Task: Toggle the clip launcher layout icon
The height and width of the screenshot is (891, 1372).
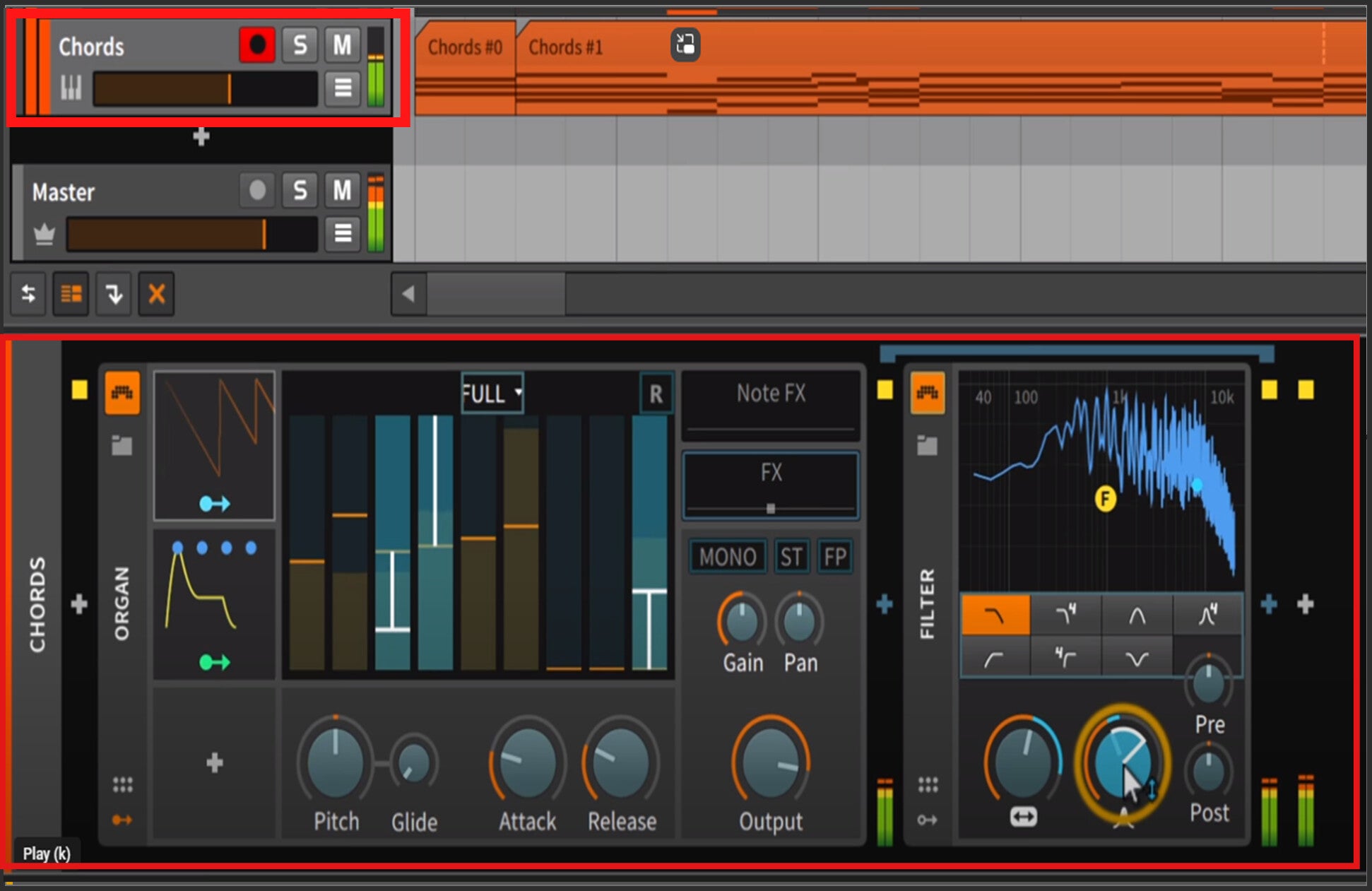Action: coord(71,293)
